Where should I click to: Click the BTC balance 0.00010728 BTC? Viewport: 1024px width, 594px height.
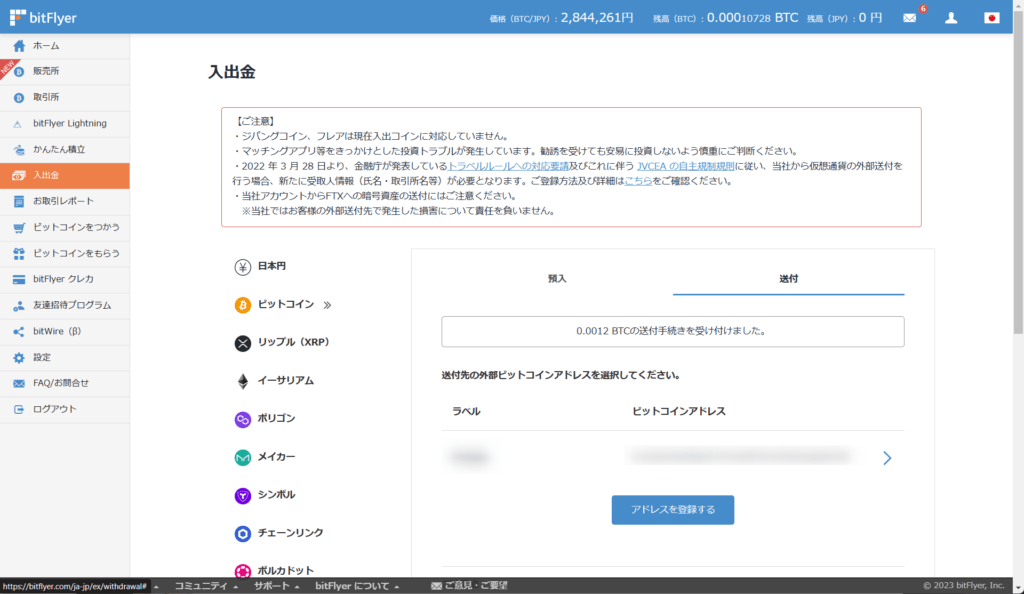[x=752, y=18]
